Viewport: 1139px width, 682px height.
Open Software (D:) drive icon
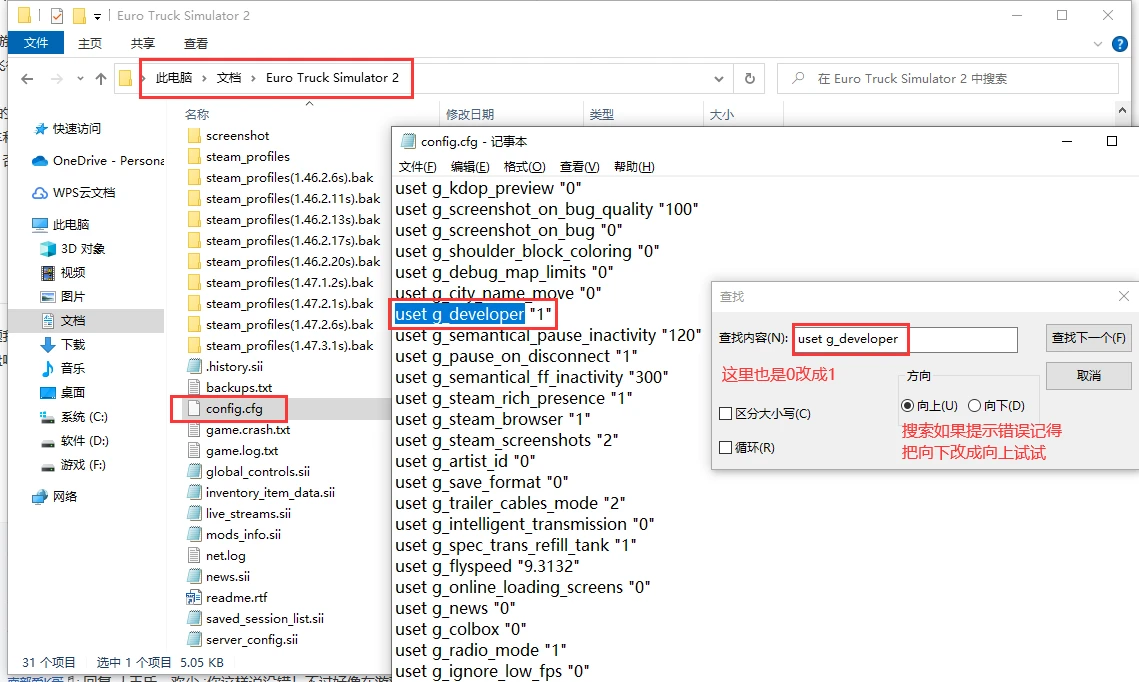48,442
